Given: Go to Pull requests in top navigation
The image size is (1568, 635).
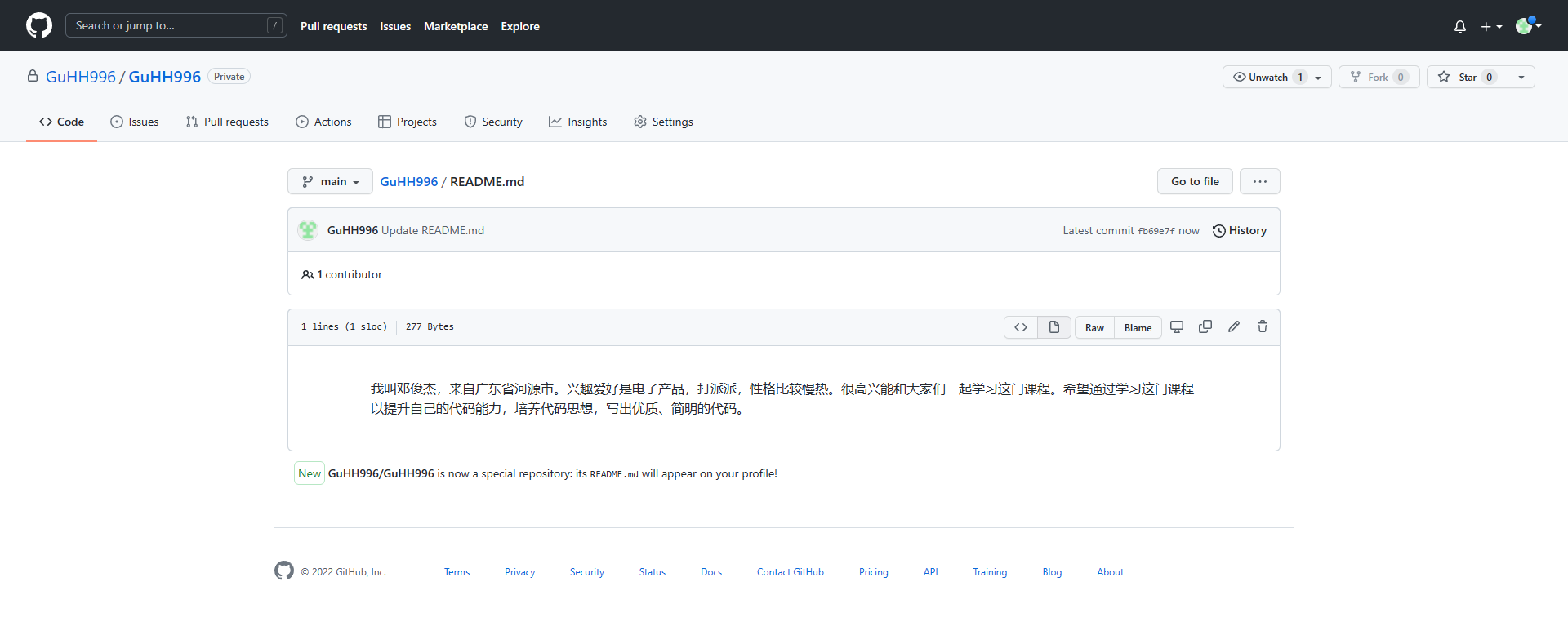Looking at the screenshot, I should [x=333, y=26].
